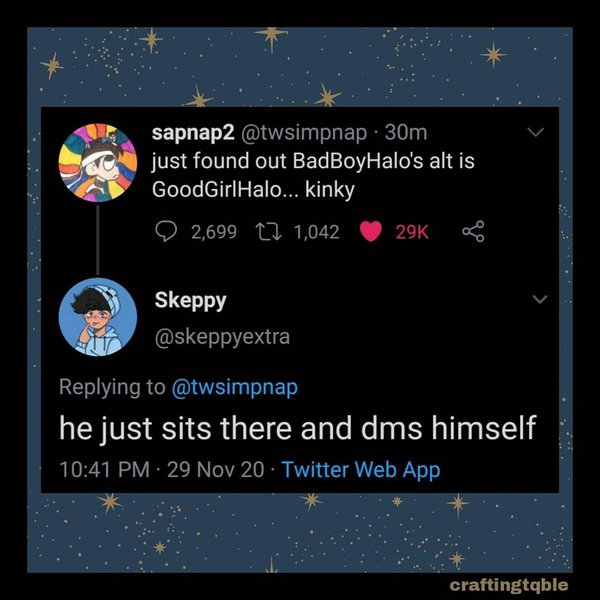Open the @twsimpnap handle beside sapnap2
The width and height of the screenshot is (600, 600).
[319, 133]
